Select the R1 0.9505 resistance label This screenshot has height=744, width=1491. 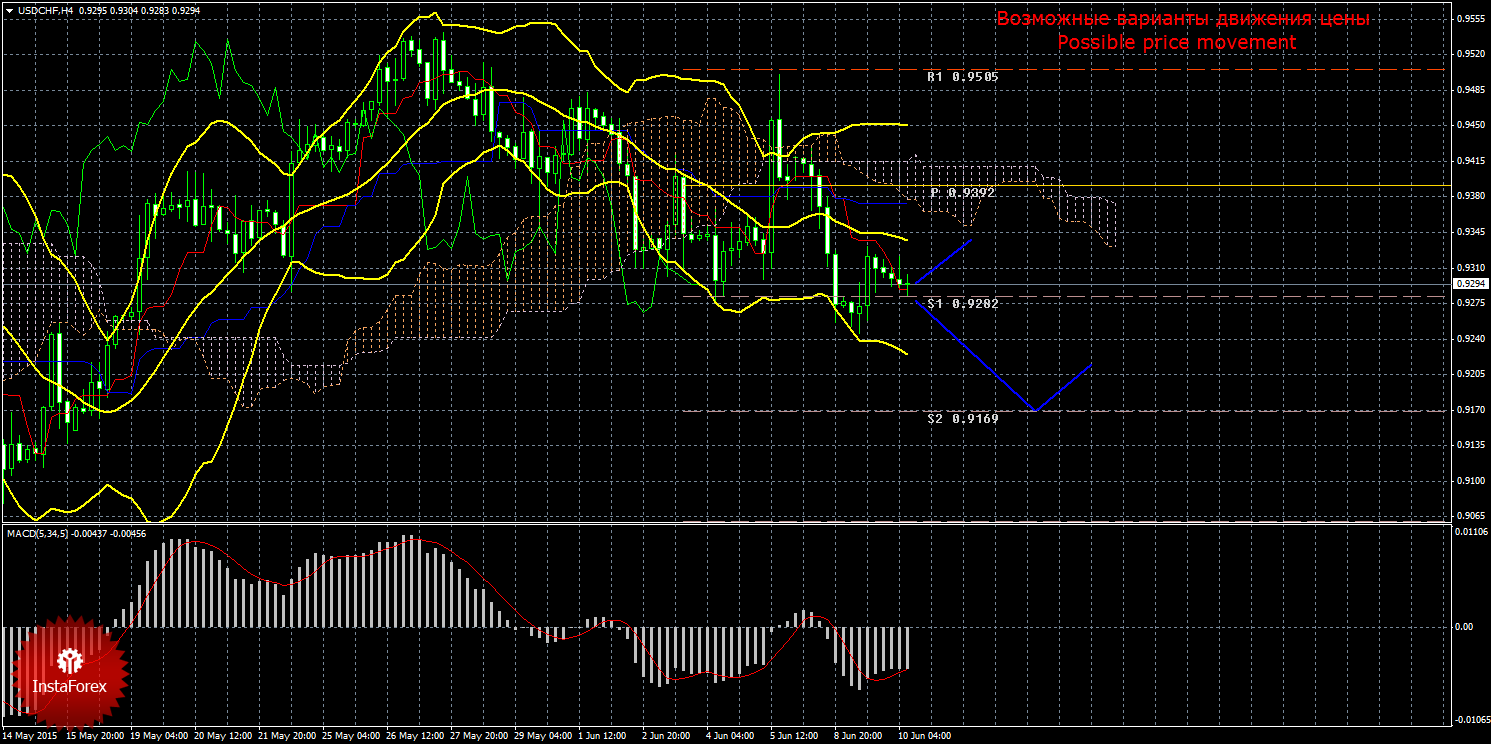point(962,76)
